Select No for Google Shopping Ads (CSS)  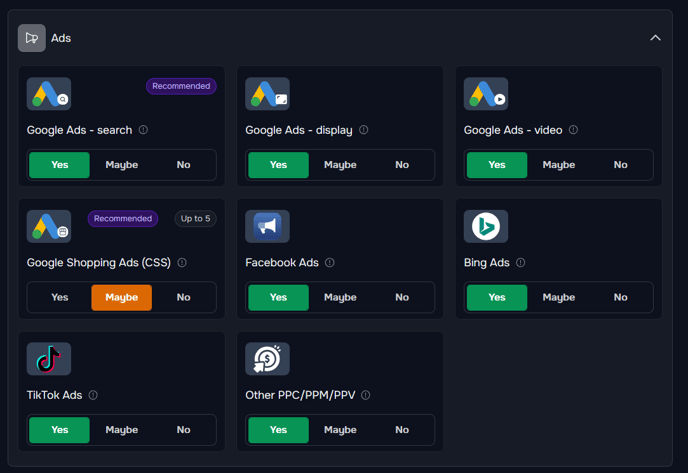183,297
